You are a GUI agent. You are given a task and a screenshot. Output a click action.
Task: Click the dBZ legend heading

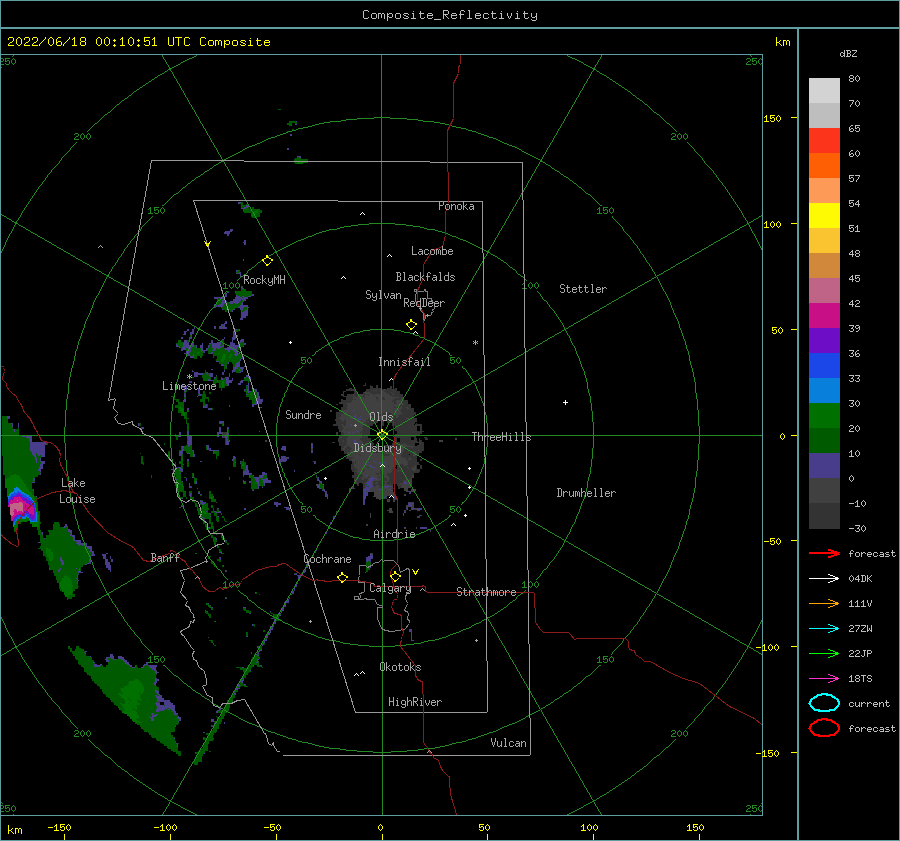pyautogui.click(x=848, y=53)
